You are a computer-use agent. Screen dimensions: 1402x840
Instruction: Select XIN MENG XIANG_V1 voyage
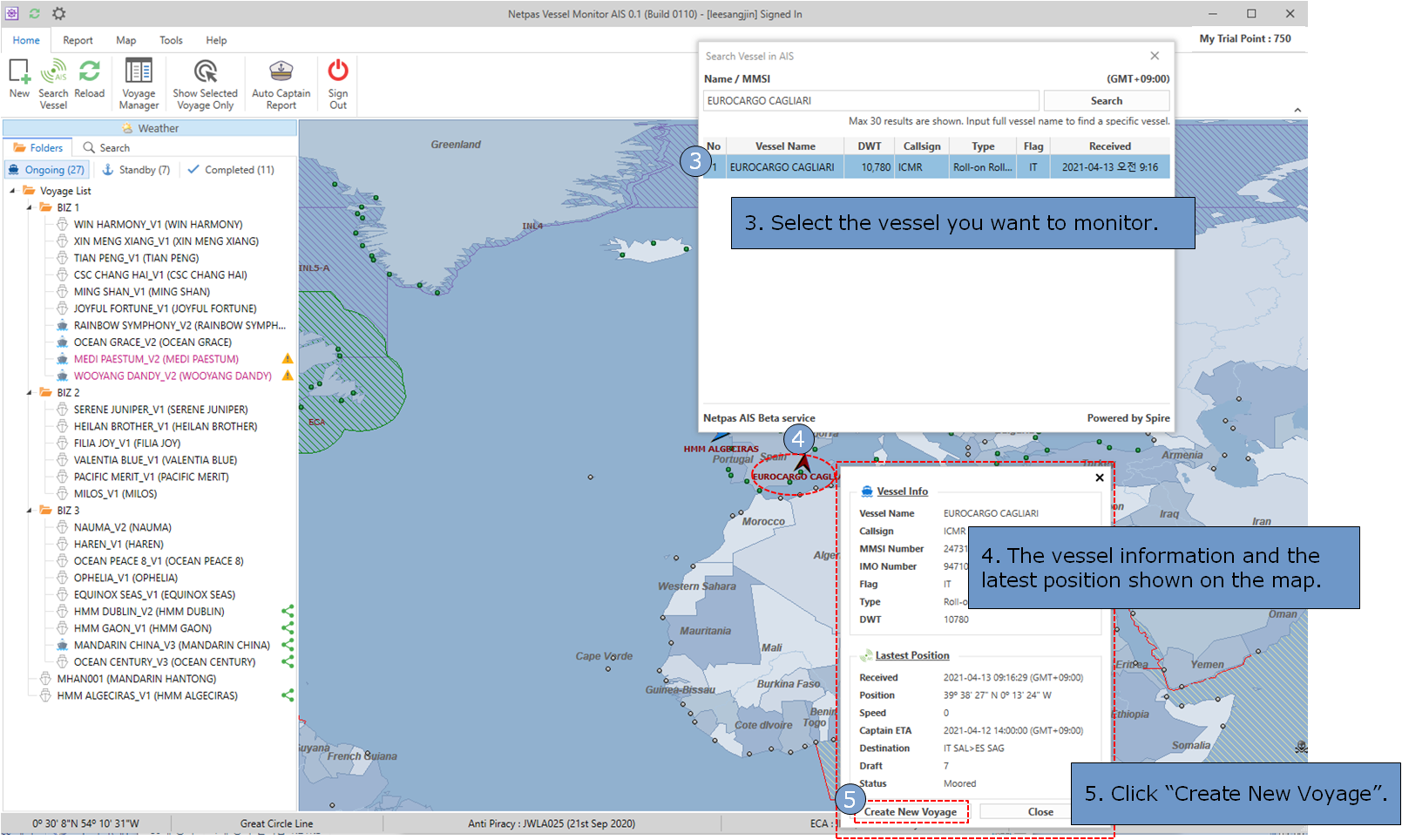166,241
